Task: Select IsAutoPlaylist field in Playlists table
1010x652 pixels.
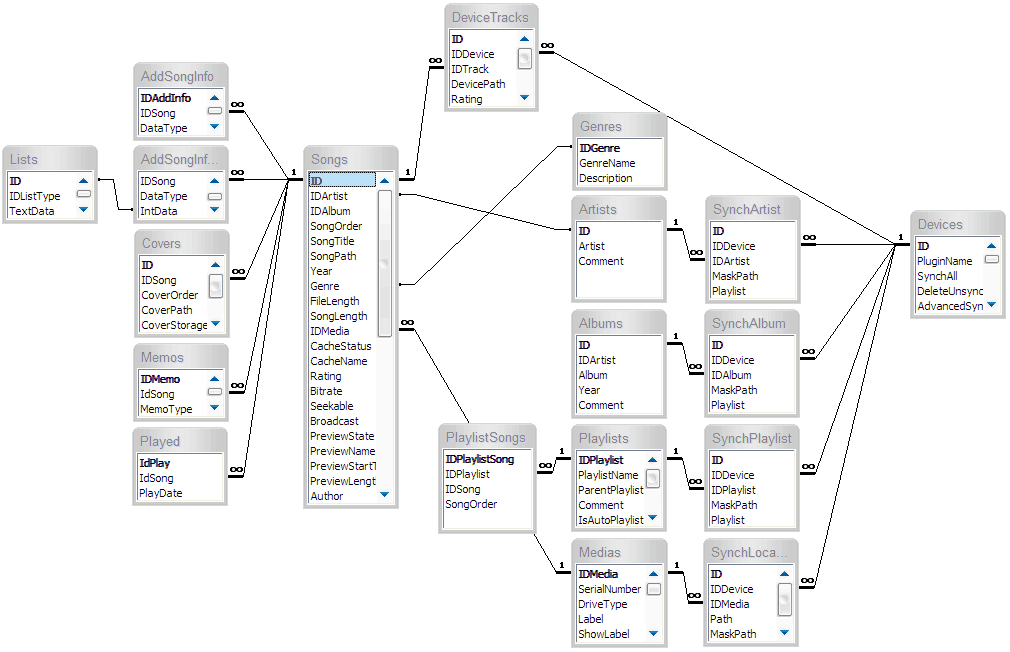Action: coord(611,520)
